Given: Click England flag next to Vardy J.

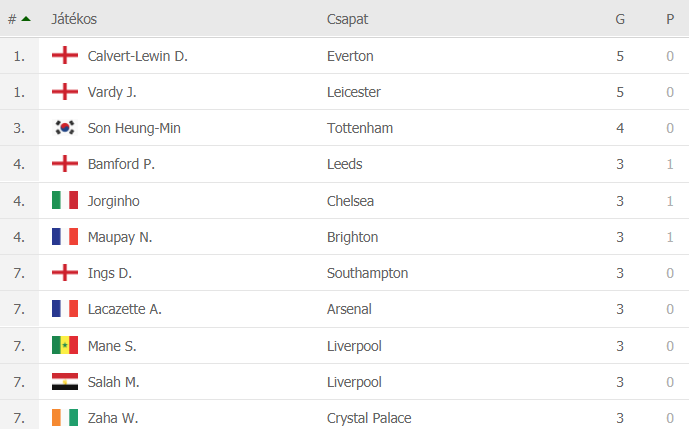Looking at the screenshot, I should (x=65, y=91).
